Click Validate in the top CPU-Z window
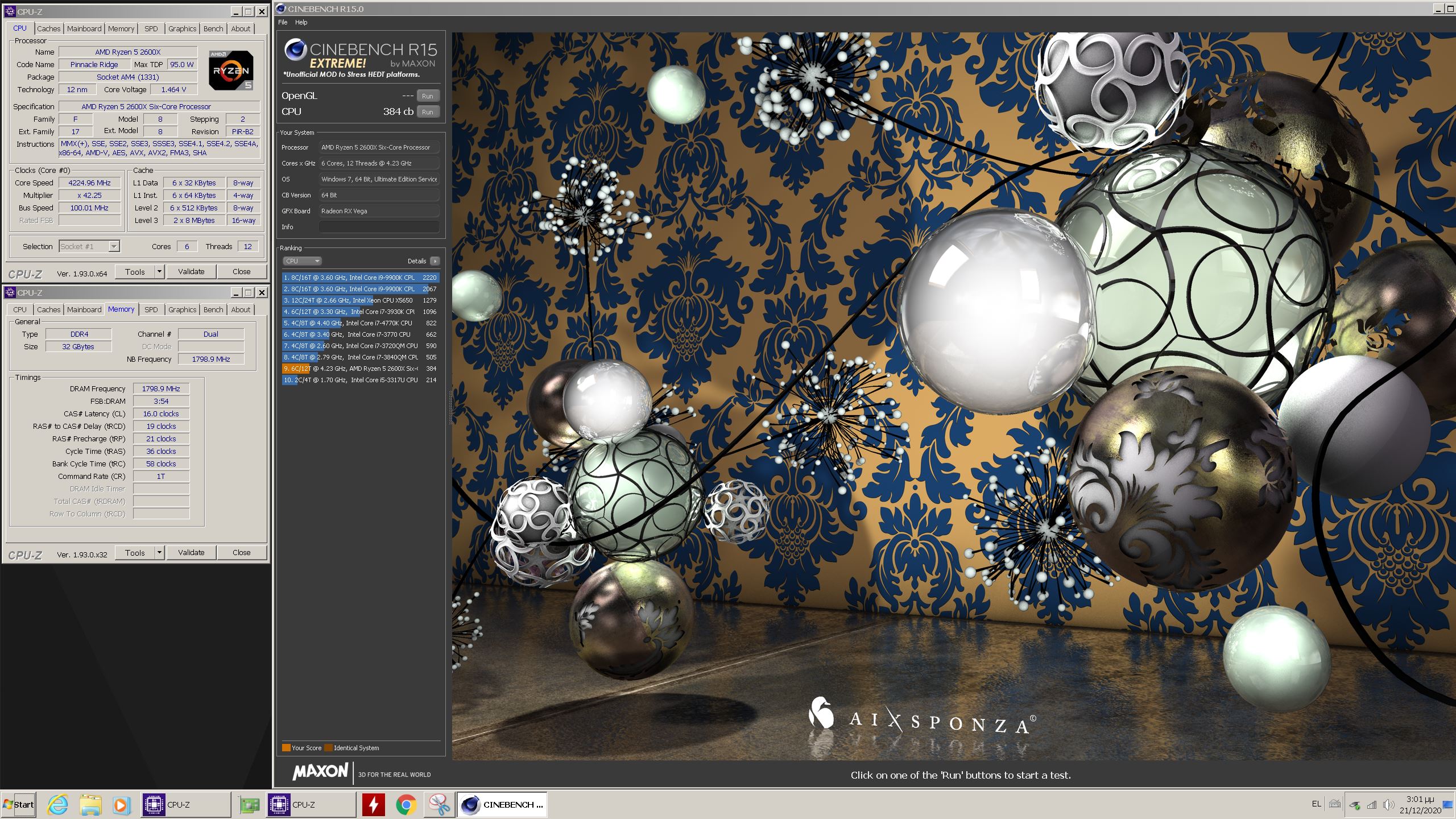Image resolution: width=1456 pixels, height=819 pixels. coord(191,272)
